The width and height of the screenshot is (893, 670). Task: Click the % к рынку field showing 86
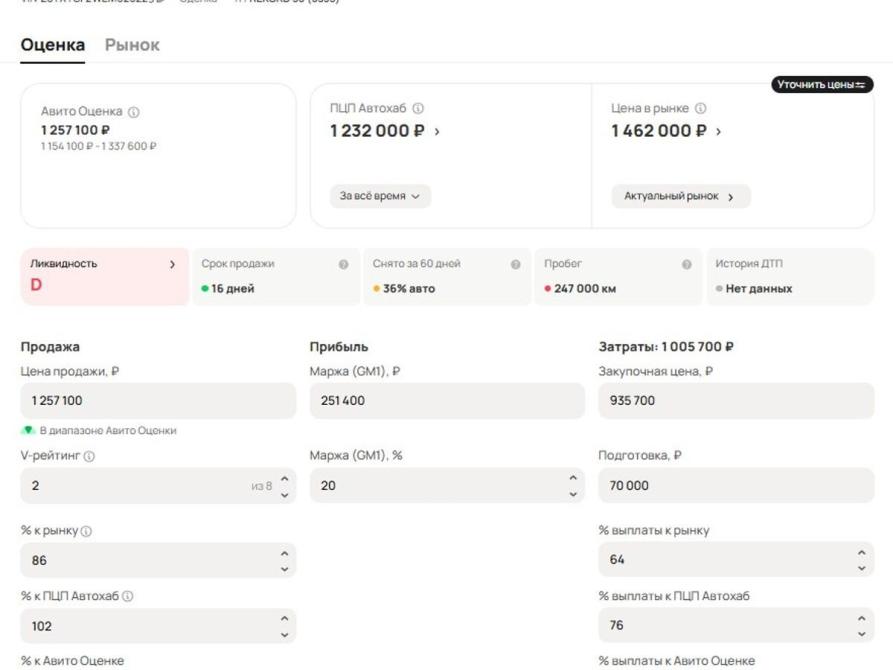coord(158,560)
